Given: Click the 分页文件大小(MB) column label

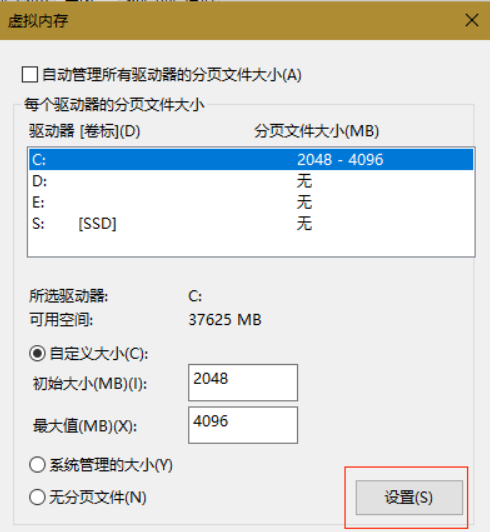Looking at the screenshot, I should (x=317, y=131).
